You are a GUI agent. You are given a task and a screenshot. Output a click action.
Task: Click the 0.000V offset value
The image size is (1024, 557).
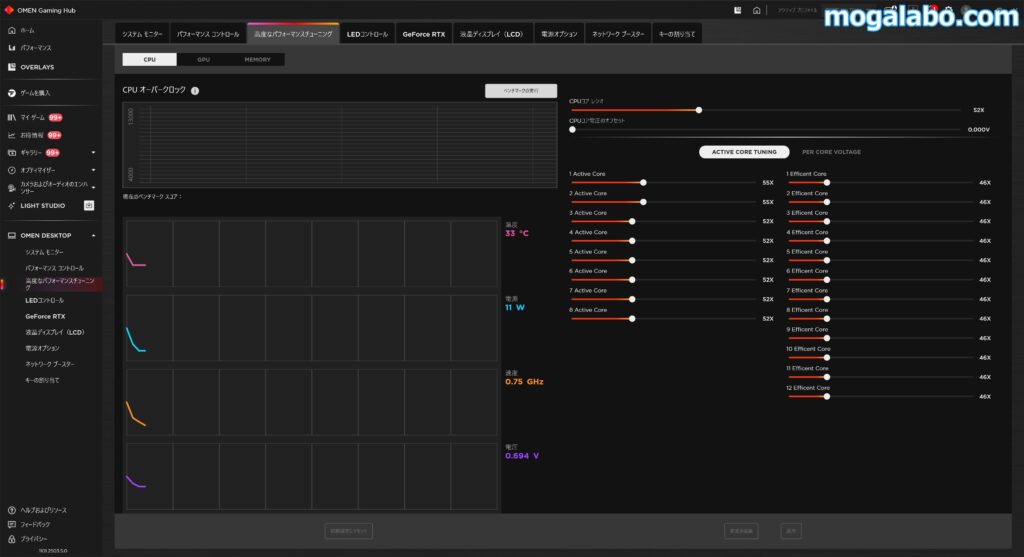point(978,130)
